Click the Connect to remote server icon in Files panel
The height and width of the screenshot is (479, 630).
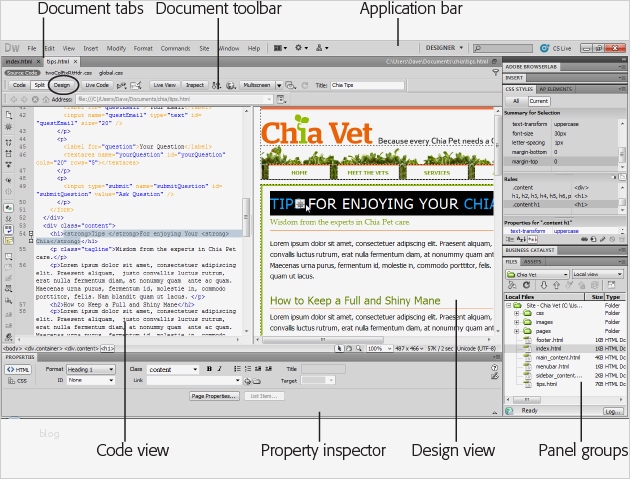[x=512, y=285]
